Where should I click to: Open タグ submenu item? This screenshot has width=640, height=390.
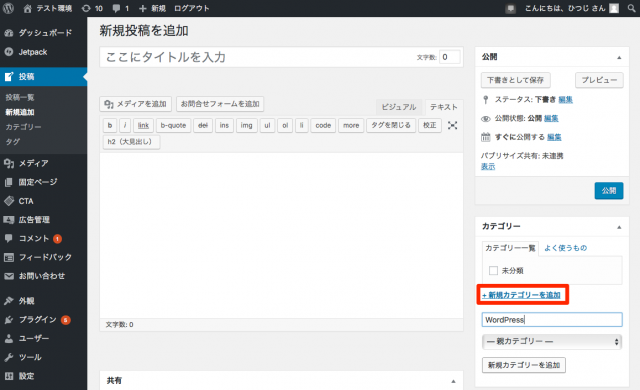point(13,142)
